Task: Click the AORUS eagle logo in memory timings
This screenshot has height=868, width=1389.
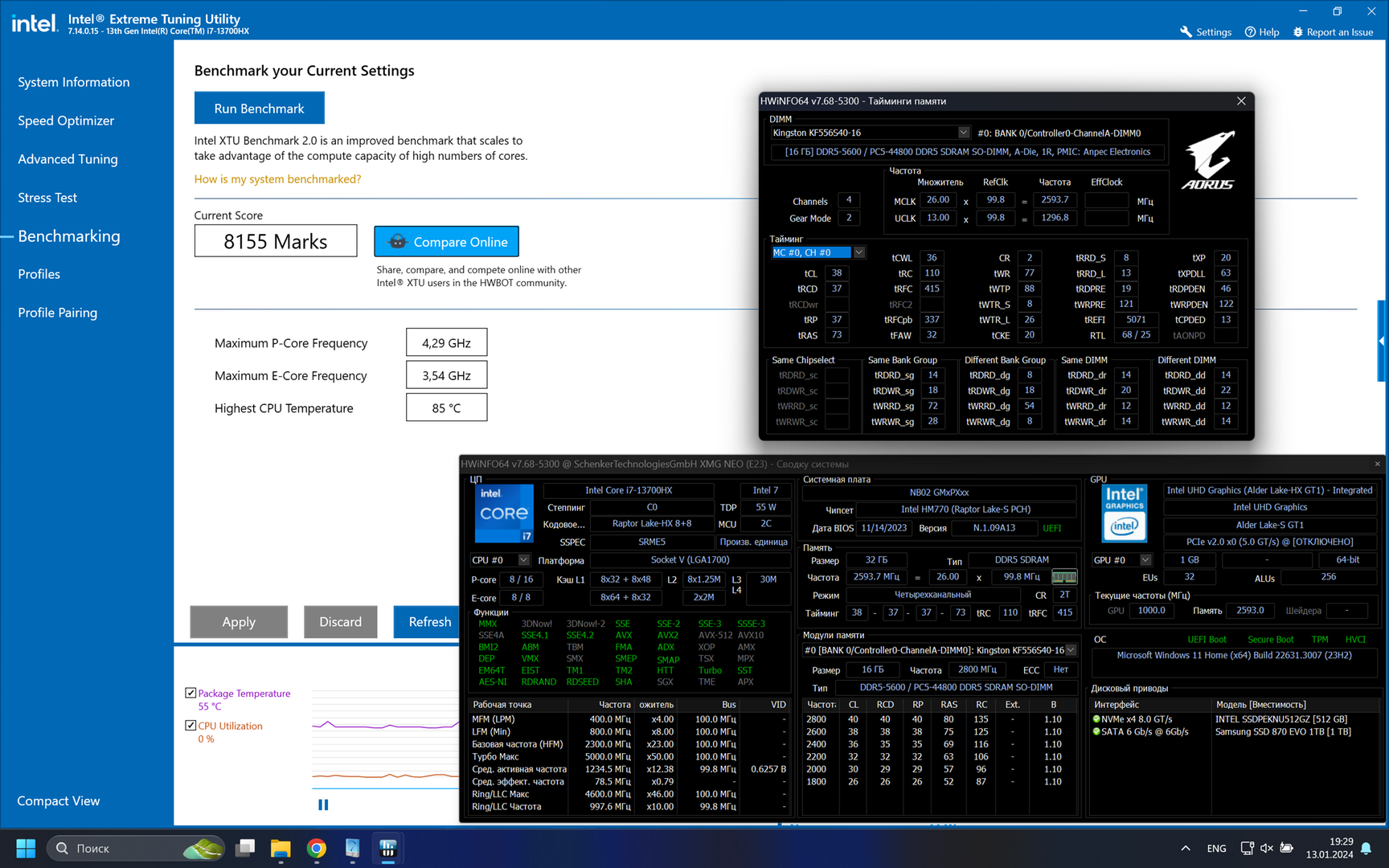Action: (x=1209, y=159)
